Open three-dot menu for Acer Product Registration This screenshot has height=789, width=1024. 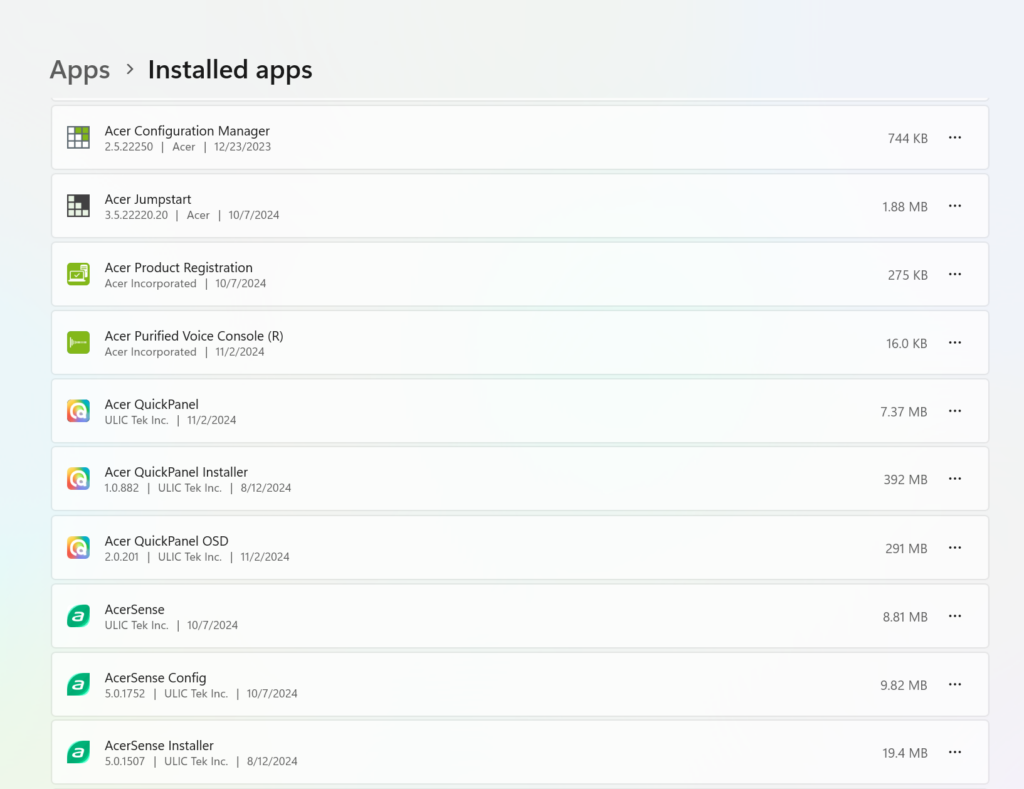[954, 274]
